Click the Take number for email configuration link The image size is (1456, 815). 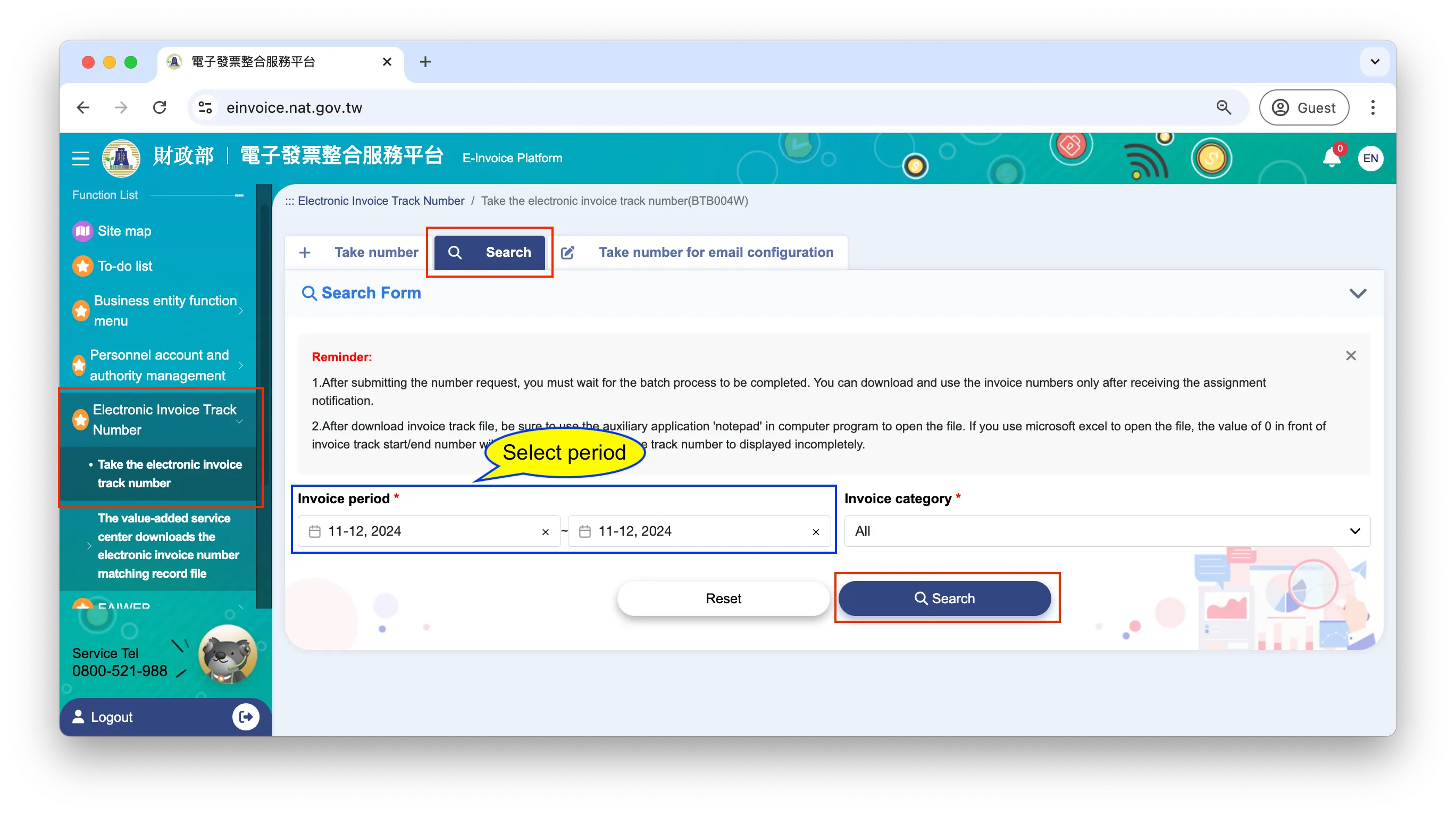[x=716, y=252]
